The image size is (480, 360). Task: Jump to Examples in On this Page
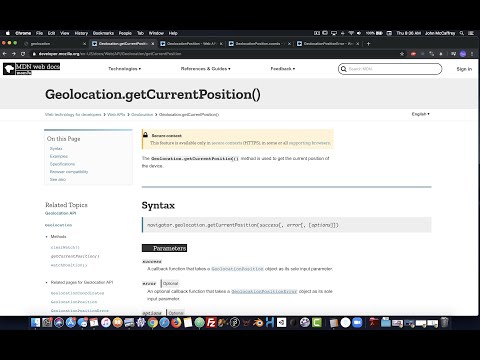[59, 156]
